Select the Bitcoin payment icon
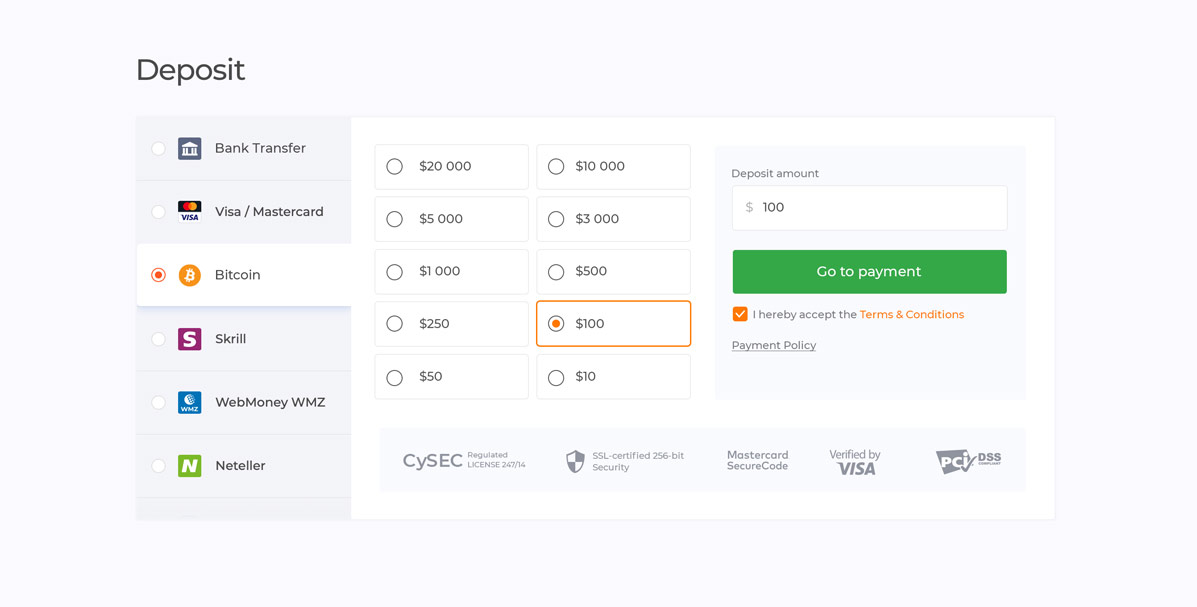The width and height of the screenshot is (1197, 607). [190, 274]
